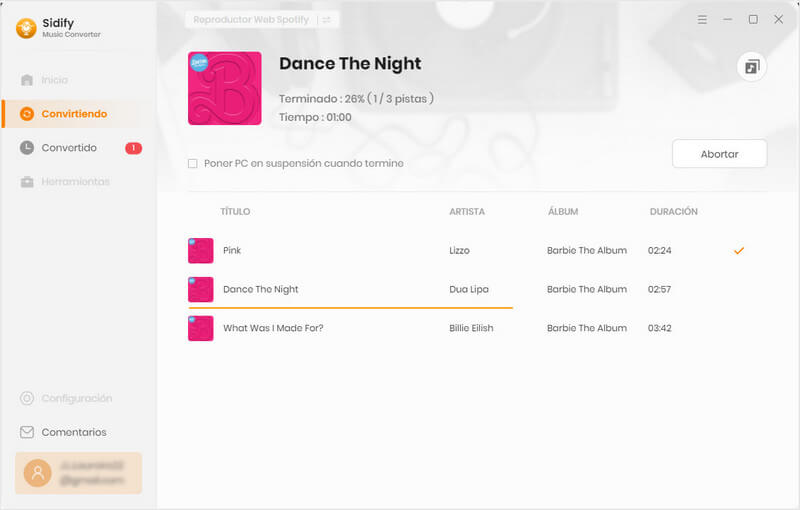Close the Sidify window
The width and height of the screenshot is (800, 510).
(x=779, y=19)
